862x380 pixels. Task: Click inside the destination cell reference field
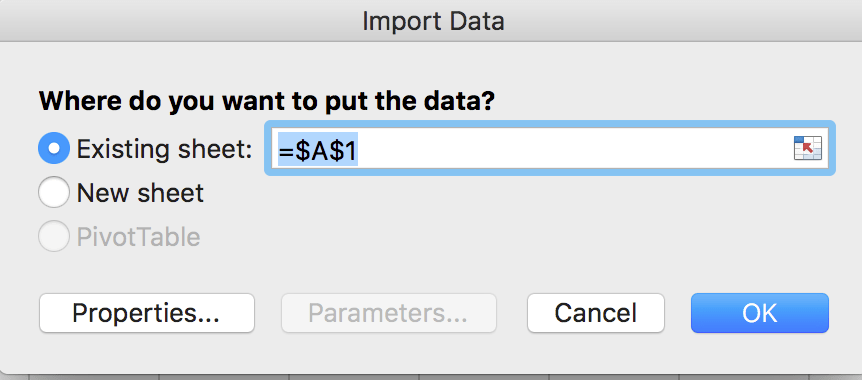point(550,148)
